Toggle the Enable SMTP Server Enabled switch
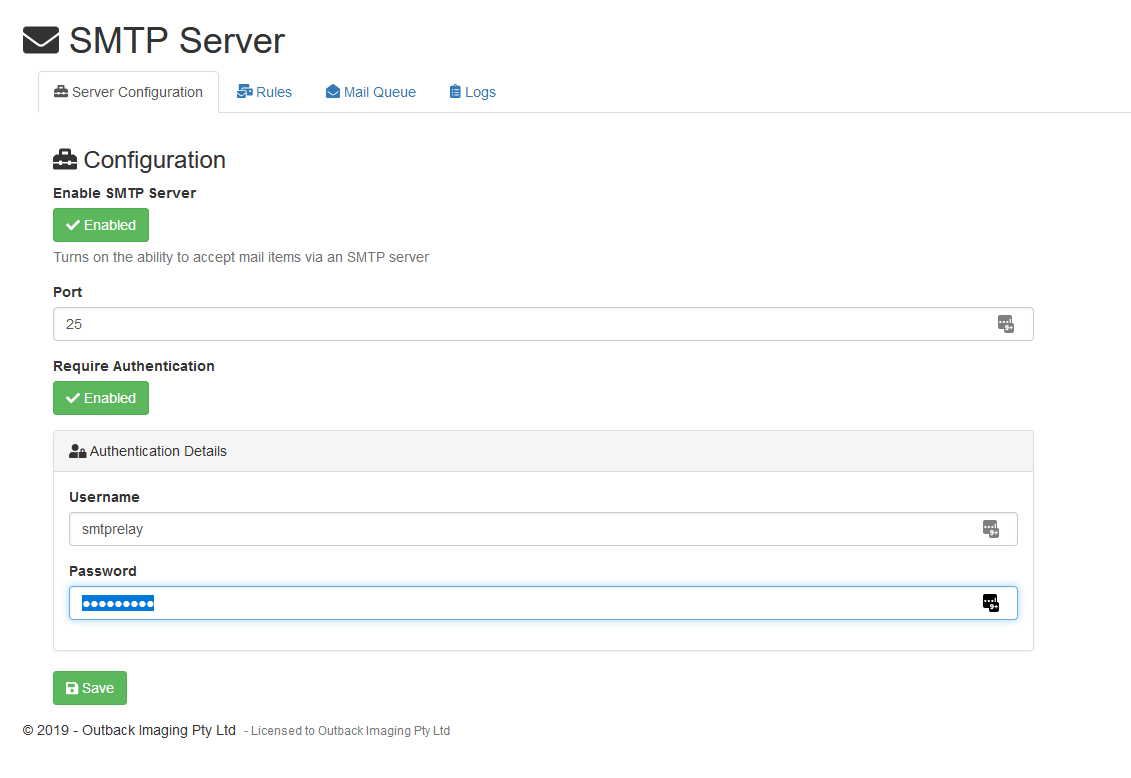This screenshot has width=1131, height=778. (x=101, y=225)
